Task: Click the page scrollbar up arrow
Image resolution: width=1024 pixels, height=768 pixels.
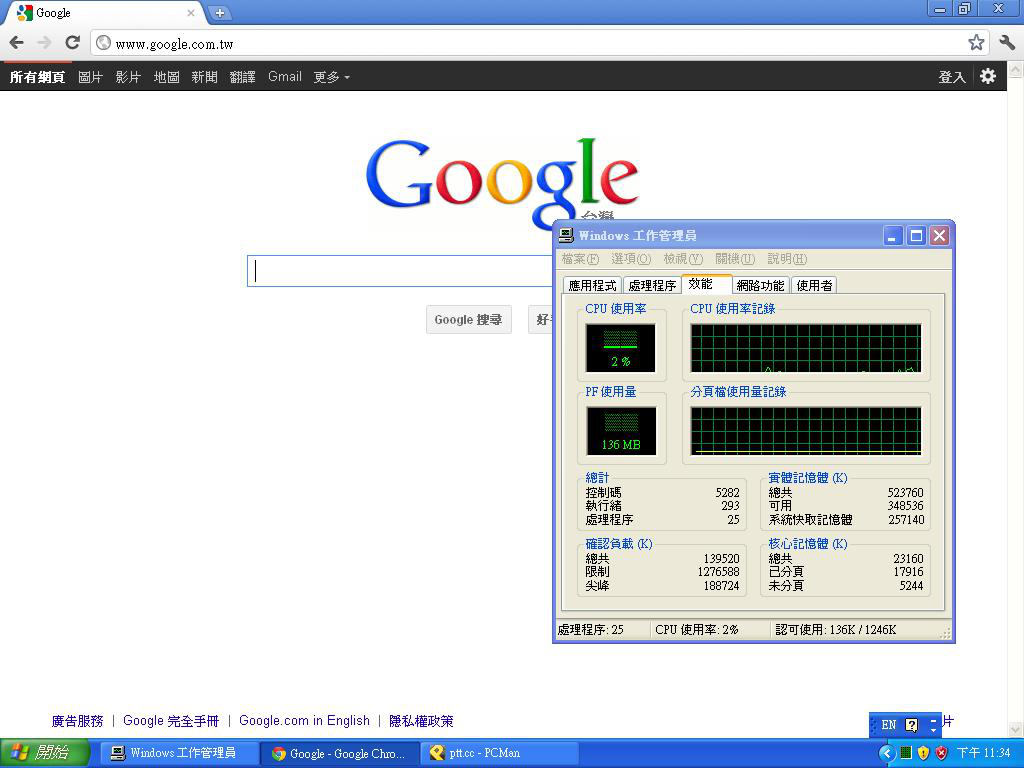Action: pos(1015,69)
